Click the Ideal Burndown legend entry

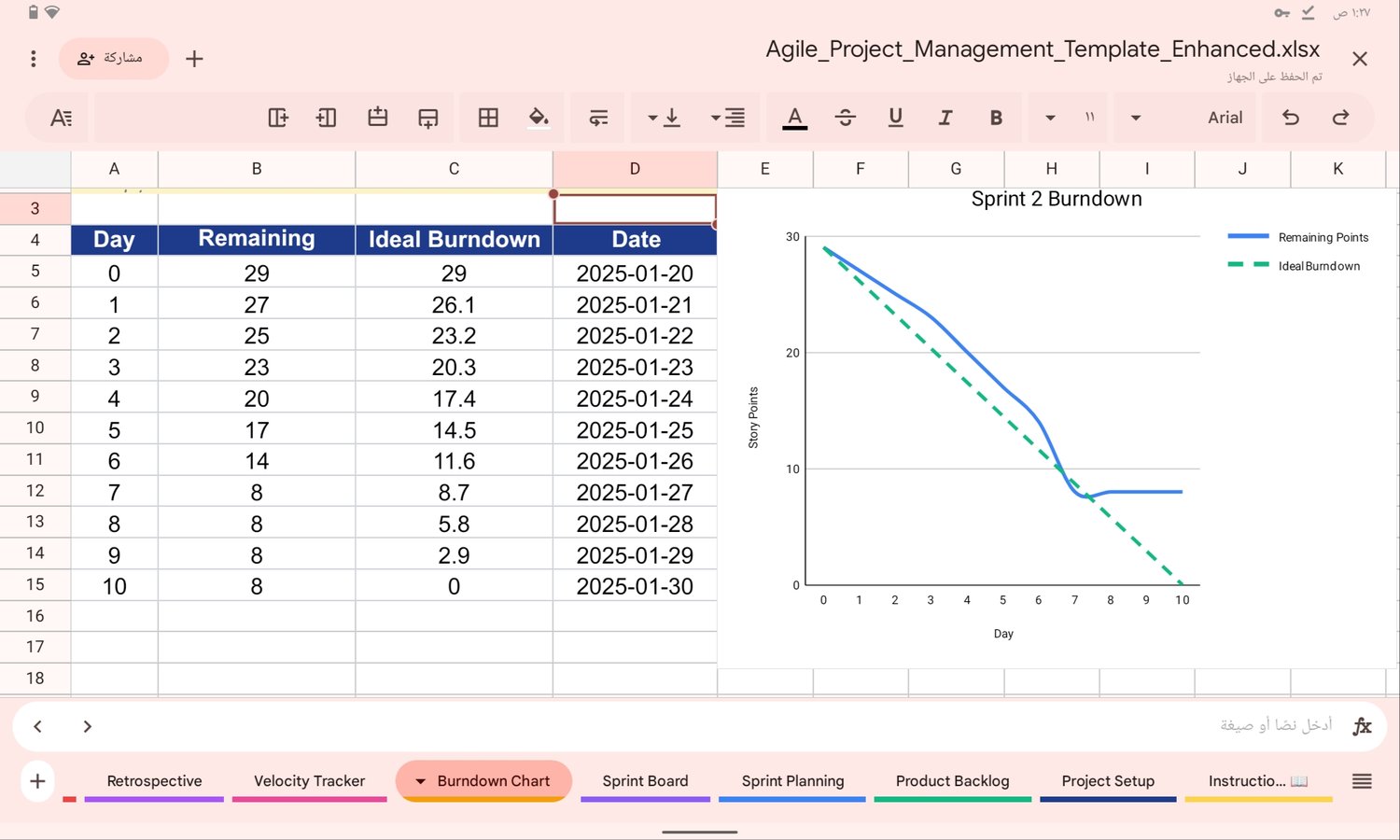coord(1295,266)
